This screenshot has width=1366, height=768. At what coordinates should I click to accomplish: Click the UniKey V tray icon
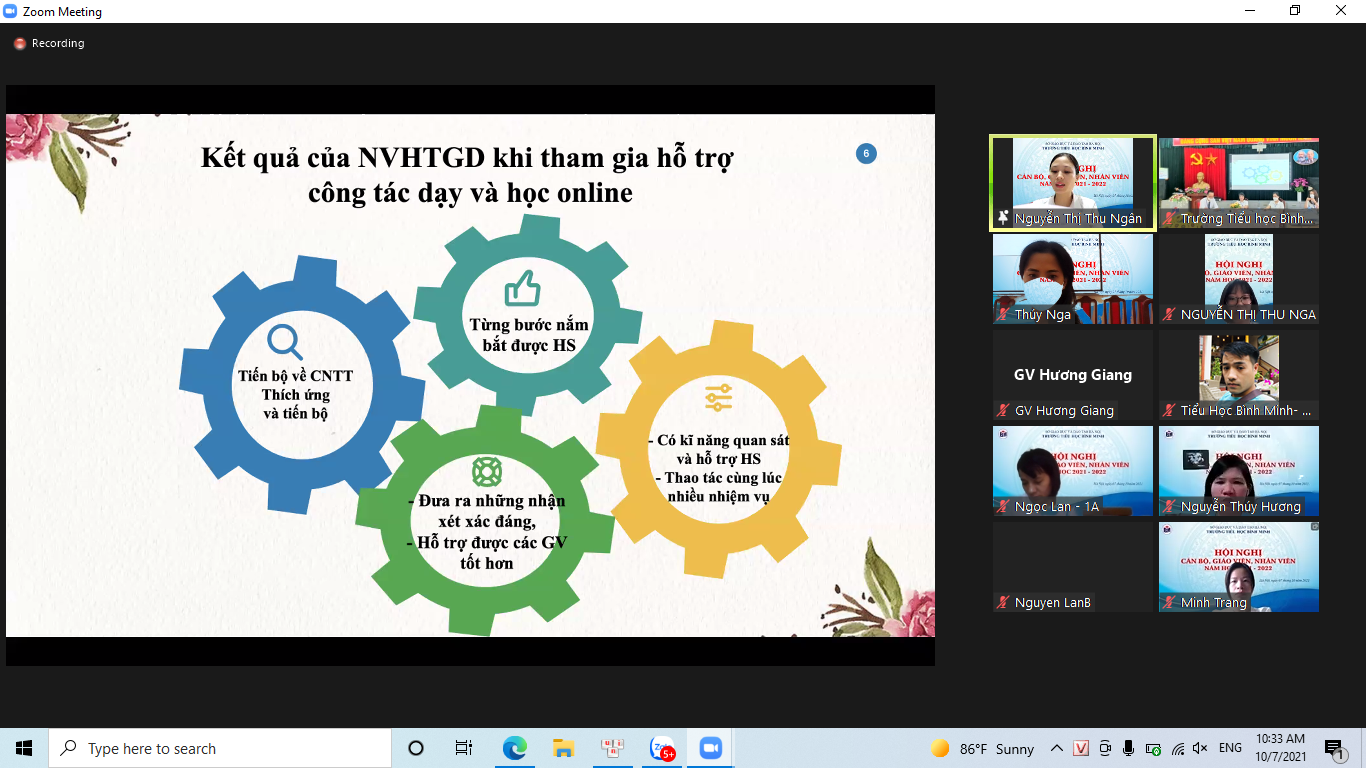pos(1081,748)
